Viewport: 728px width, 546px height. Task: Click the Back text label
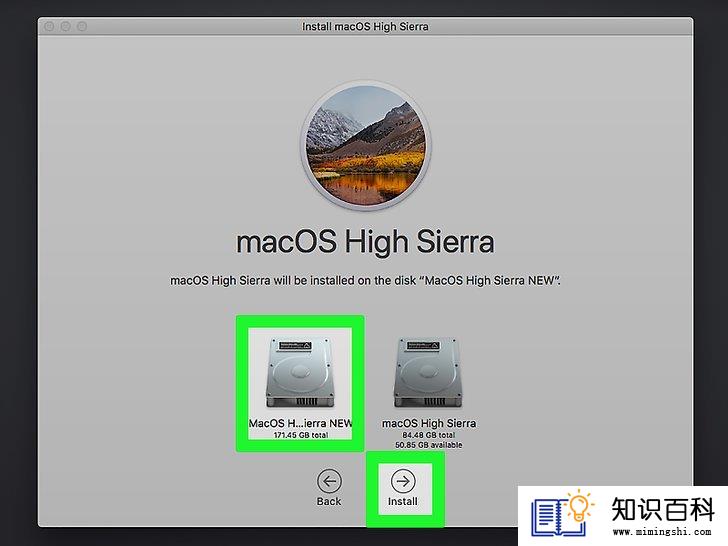pyautogui.click(x=329, y=501)
